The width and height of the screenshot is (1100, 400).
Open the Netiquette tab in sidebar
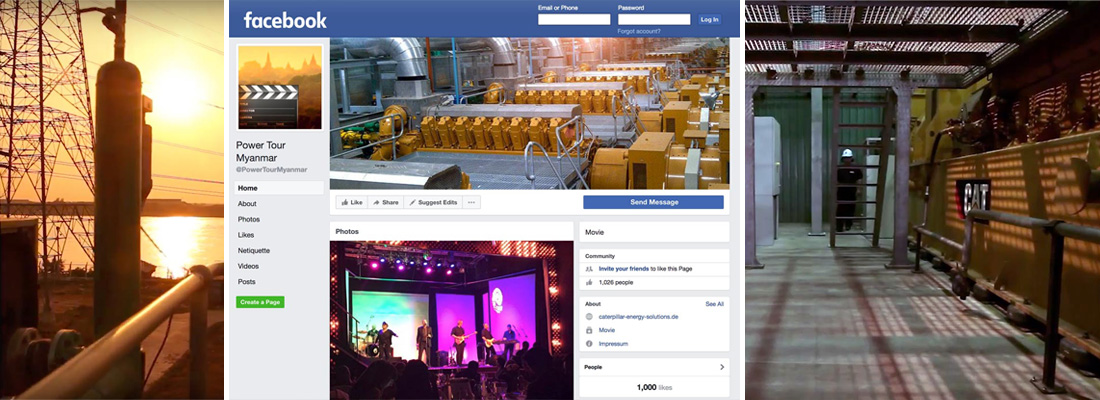tap(254, 251)
